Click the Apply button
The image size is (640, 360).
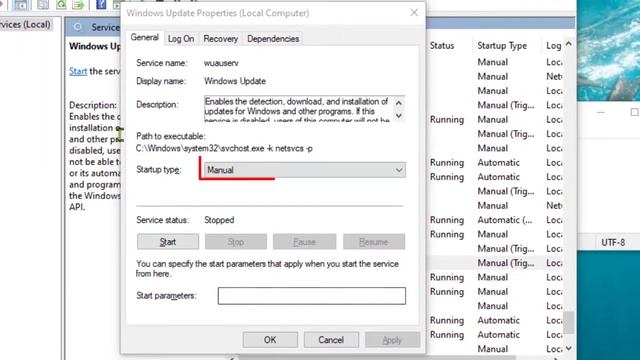click(x=392, y=340)
